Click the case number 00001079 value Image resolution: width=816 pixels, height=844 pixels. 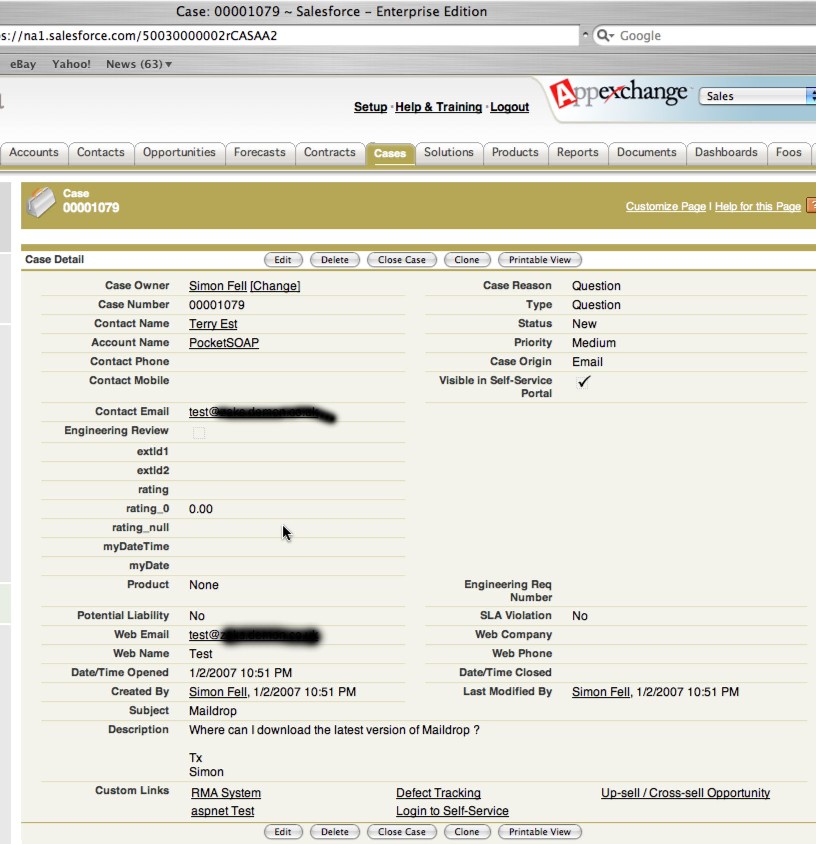pyautogui.click(x=217, y=305)
